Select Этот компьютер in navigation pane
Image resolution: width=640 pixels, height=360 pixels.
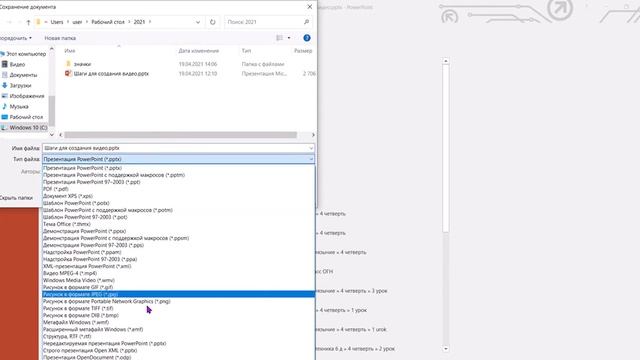coord(26,54)
